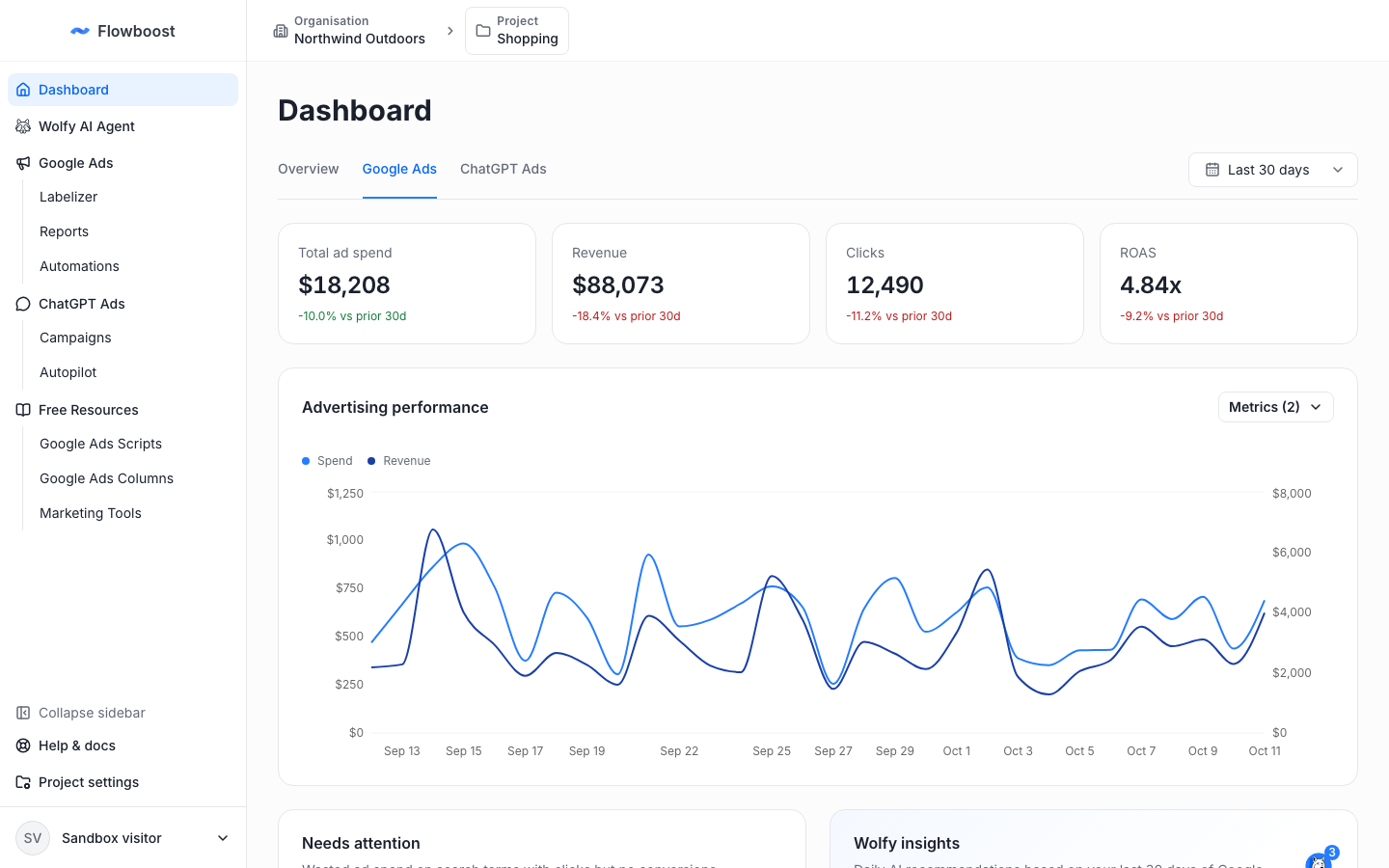
Task: Click the Wolfy insights heading
Action: tap(907, 843)
